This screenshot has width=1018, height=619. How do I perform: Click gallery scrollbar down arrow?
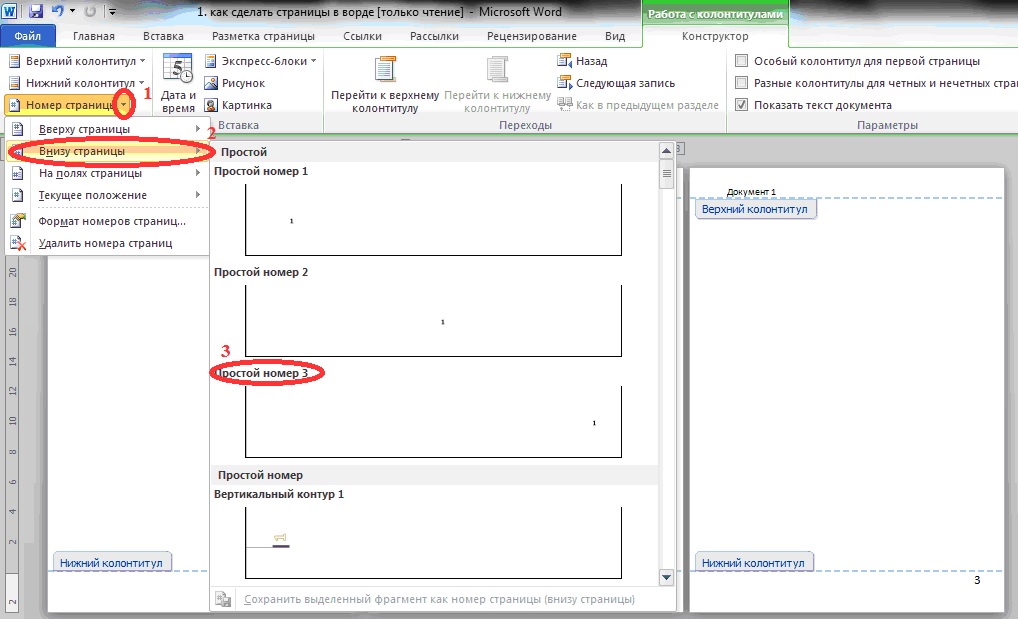[x=666, y=577]
